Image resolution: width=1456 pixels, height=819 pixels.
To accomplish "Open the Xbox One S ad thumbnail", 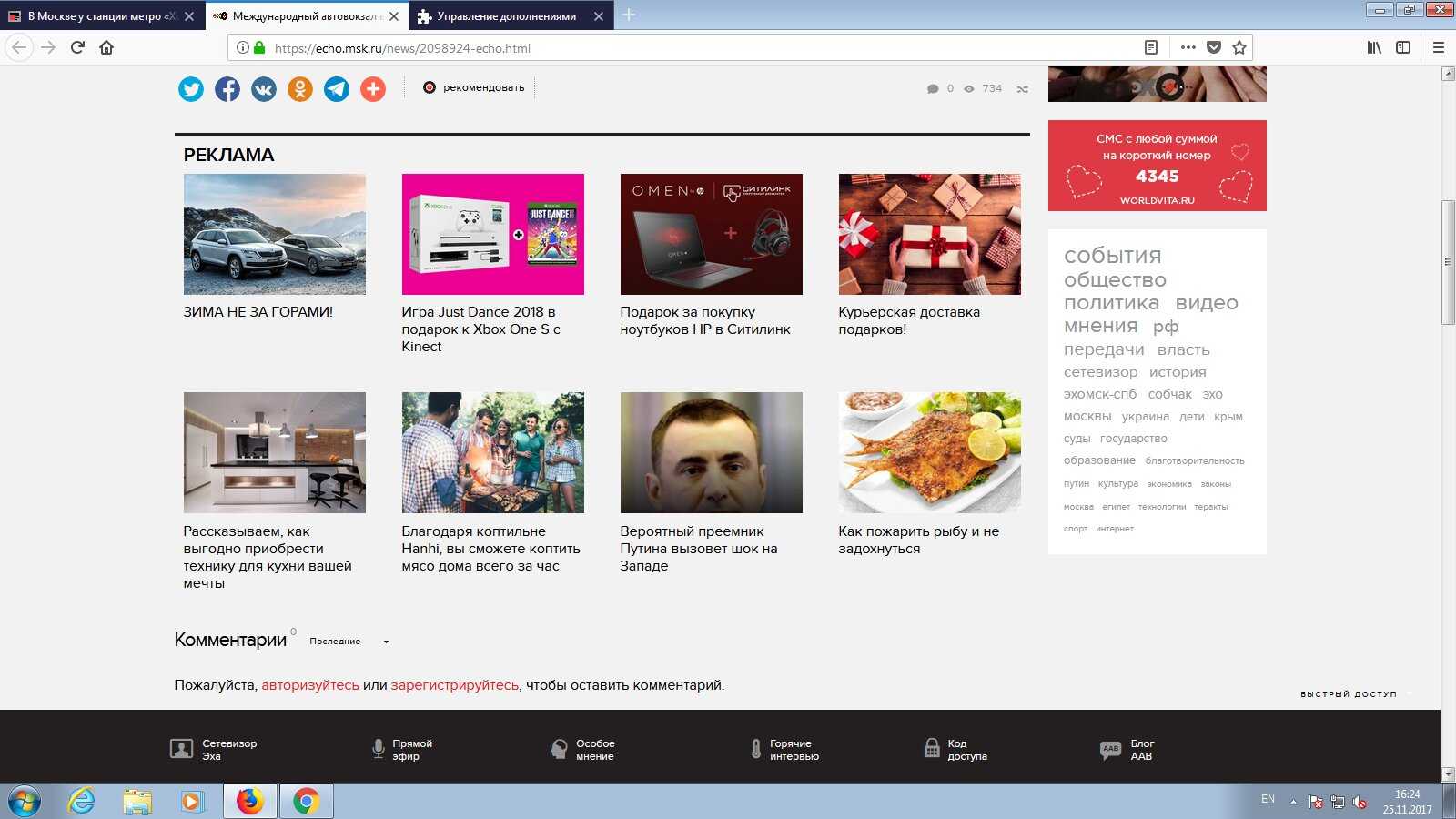I will coord(492,234).
